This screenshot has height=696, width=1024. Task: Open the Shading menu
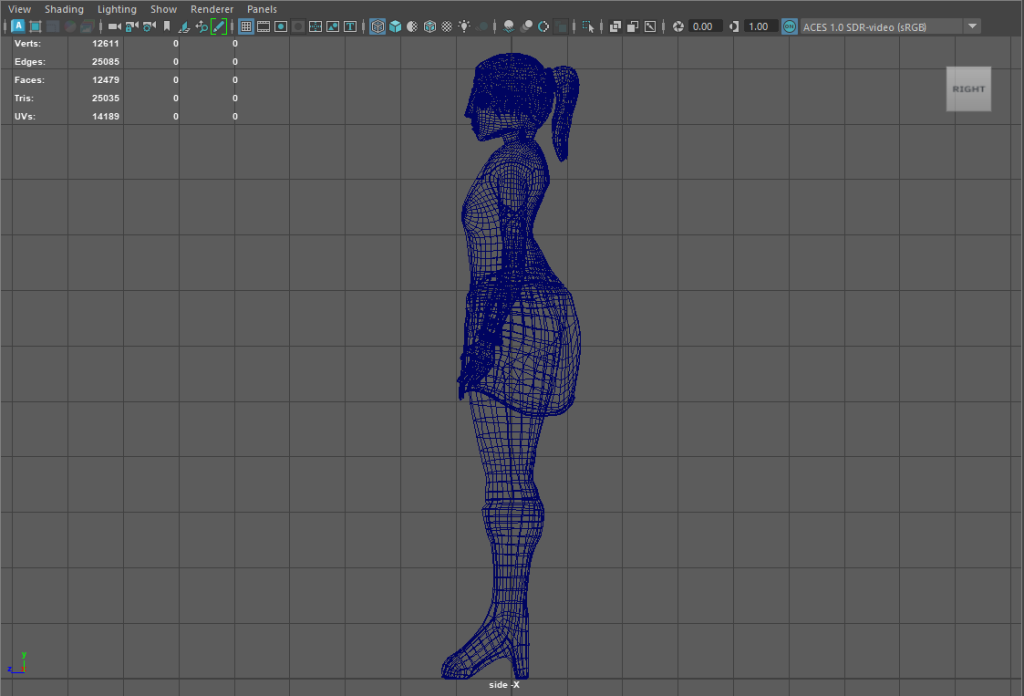point(64,9)
